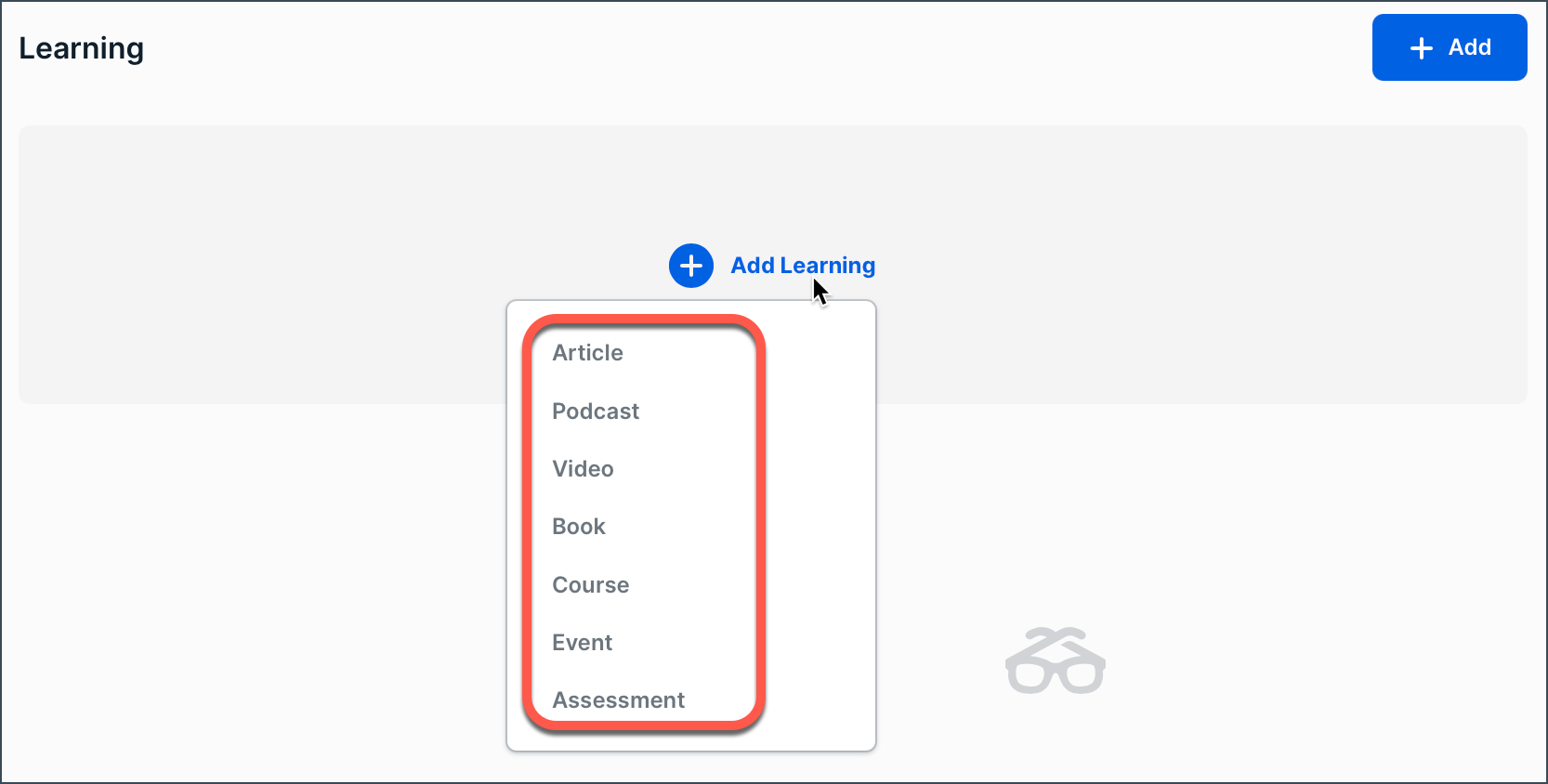Select Event in the learning menu
This screenshot has height=784, width=1548.
coord(583,643)
